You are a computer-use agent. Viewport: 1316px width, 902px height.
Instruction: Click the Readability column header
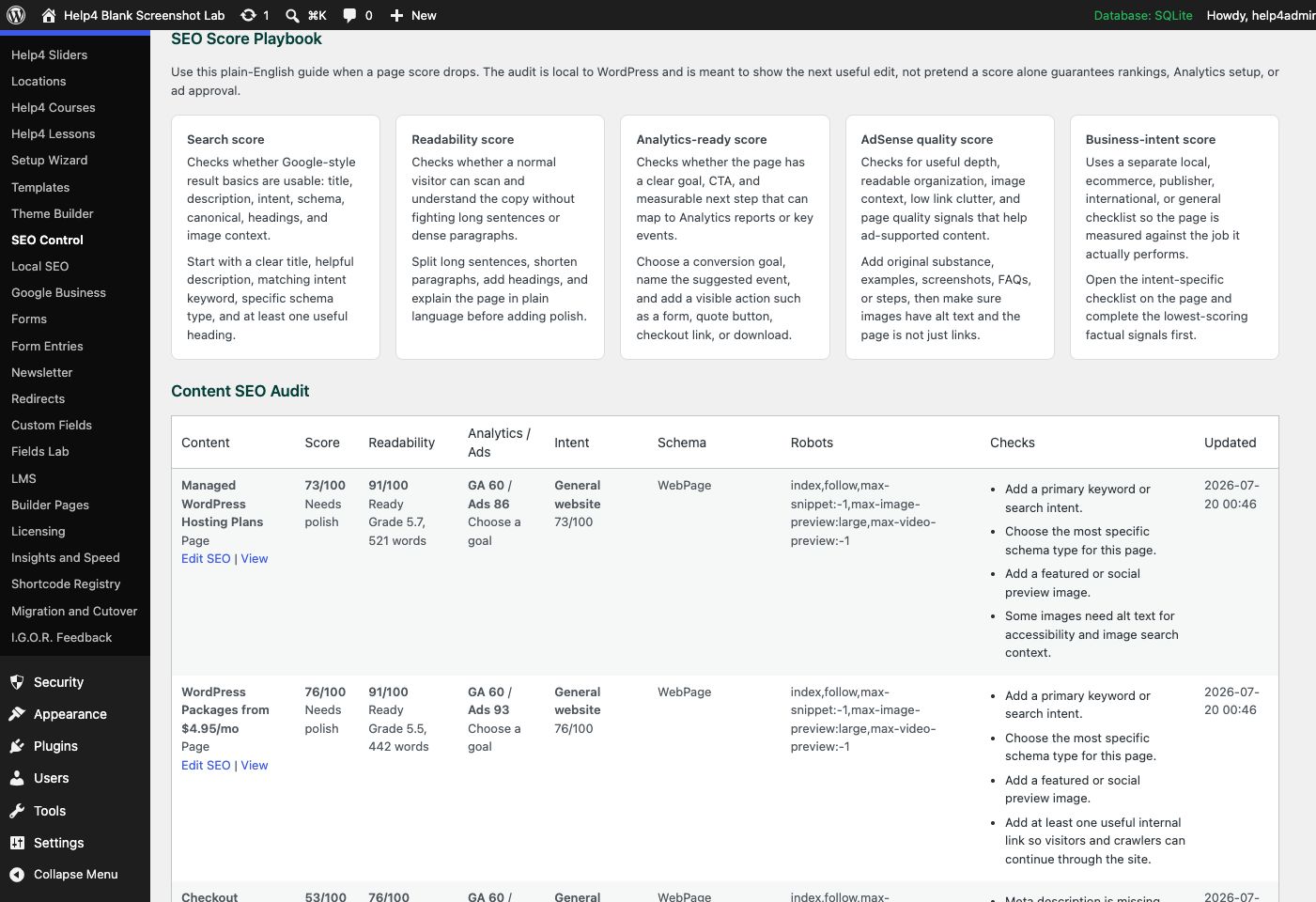coord(402,443)
